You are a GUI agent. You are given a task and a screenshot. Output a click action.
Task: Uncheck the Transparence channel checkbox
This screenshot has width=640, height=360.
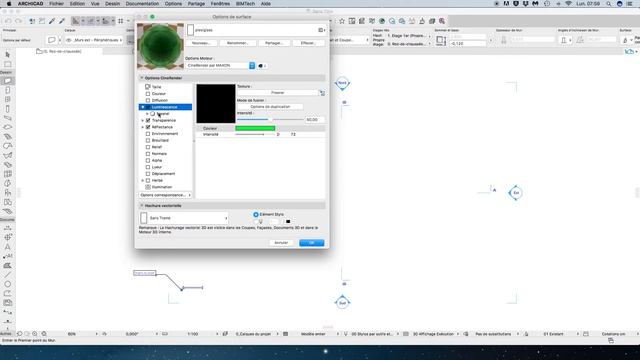point(148,120)
